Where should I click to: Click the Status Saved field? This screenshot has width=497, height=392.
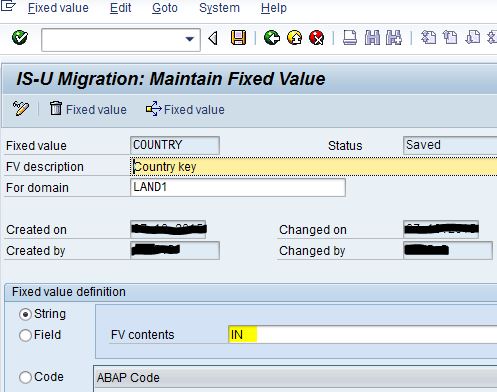coord(450,145)
